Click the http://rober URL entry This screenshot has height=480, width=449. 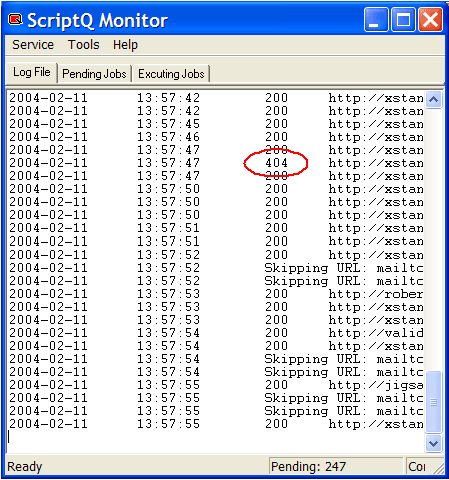(x=376, y=294)
